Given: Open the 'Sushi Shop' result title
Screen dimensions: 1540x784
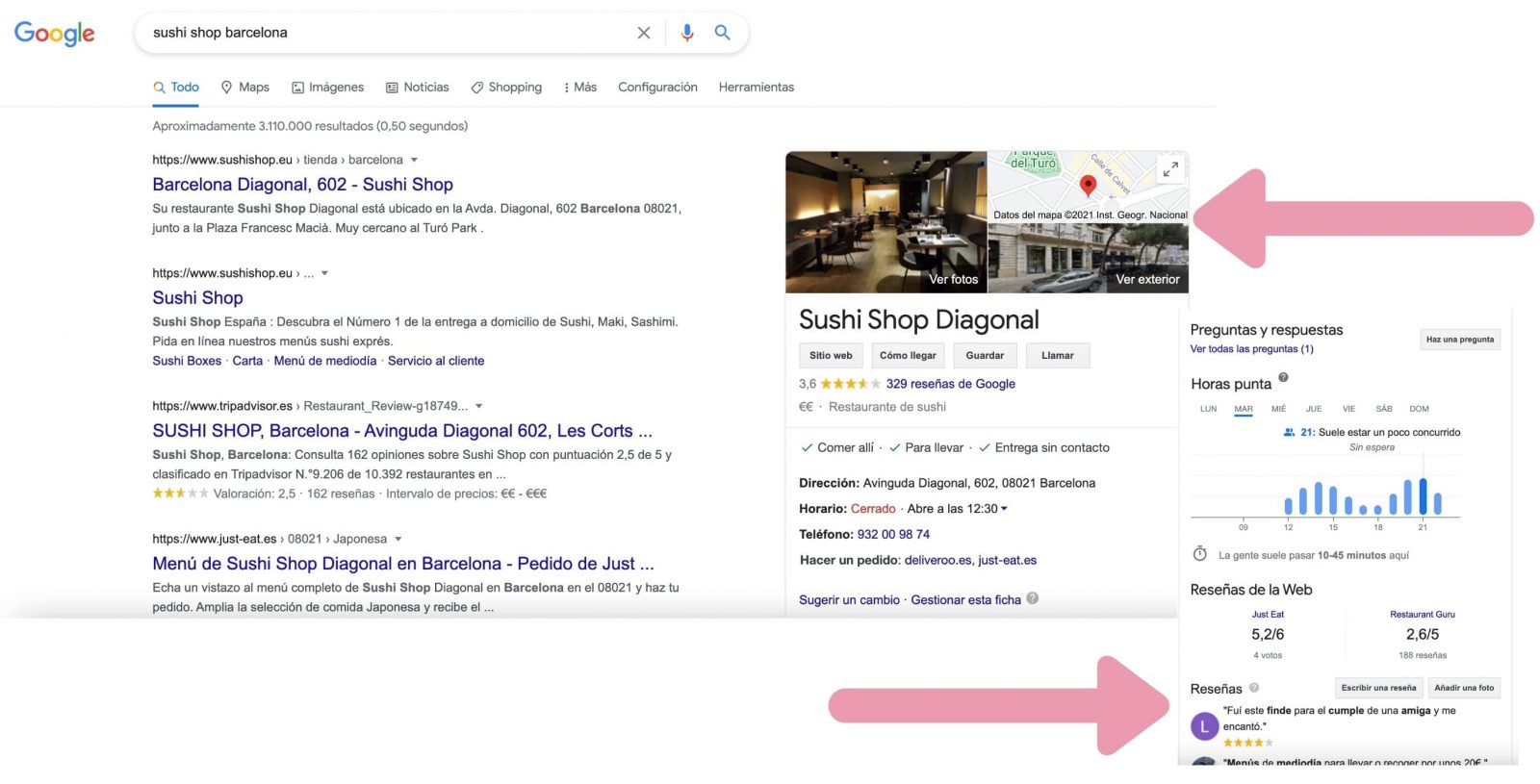Looking at the screenshot, I should [x=197, y=298].
